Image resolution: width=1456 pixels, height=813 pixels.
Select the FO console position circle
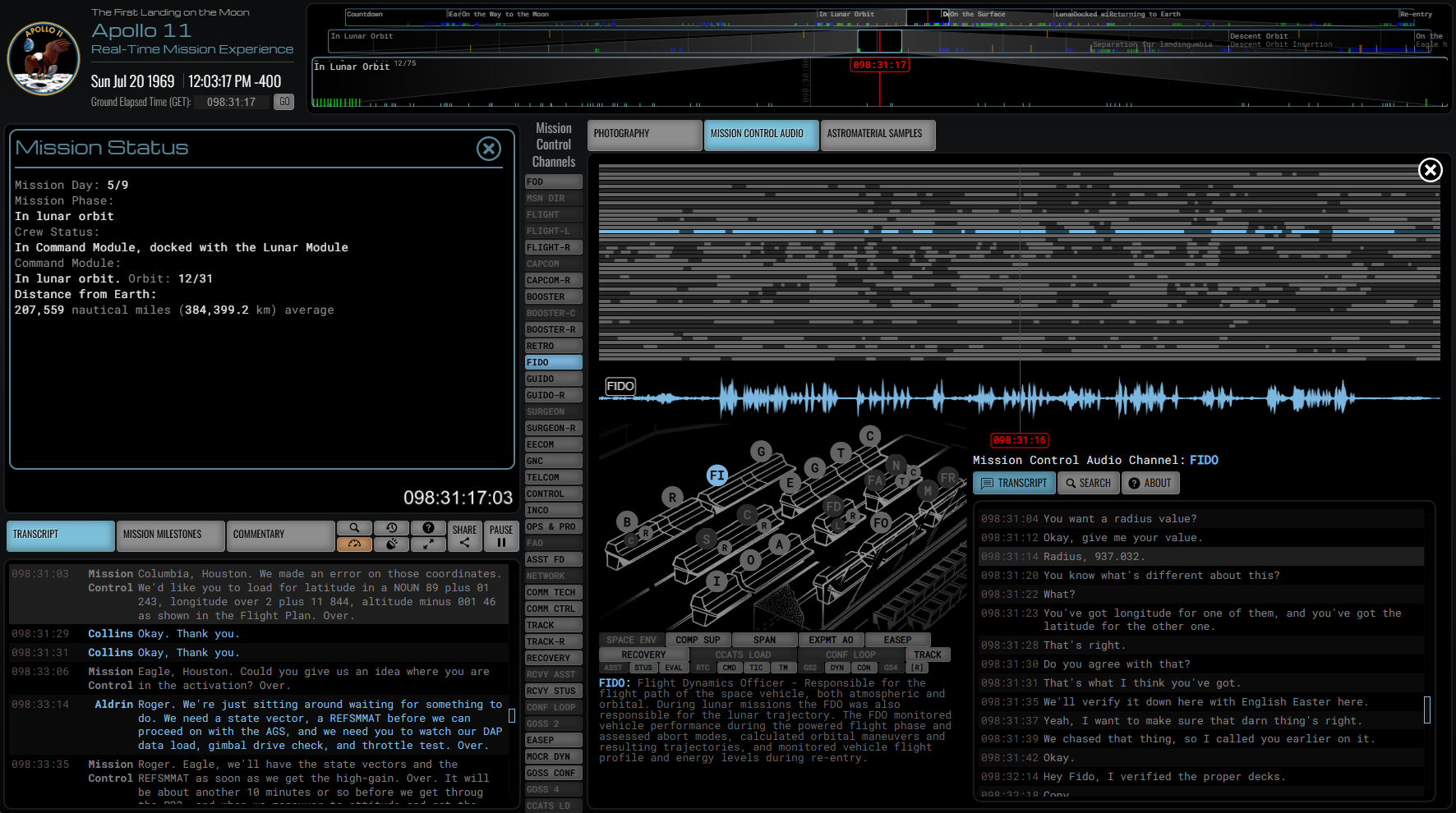point(882,522)
